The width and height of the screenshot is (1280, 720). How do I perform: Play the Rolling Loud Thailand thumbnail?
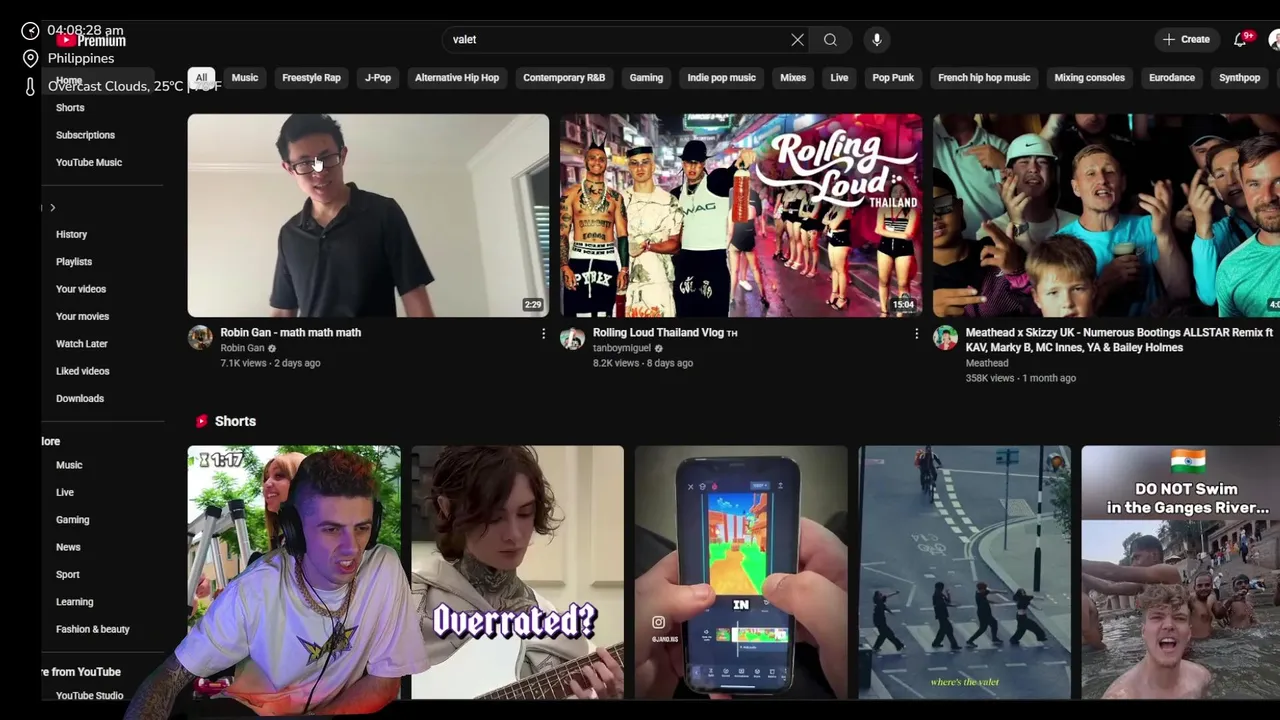point(741,215)
